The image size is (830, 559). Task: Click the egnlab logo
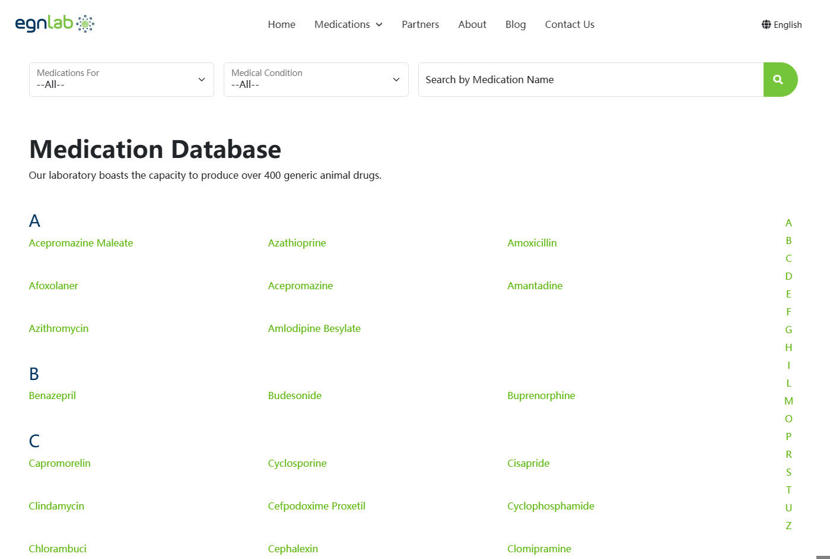(55, 24)
